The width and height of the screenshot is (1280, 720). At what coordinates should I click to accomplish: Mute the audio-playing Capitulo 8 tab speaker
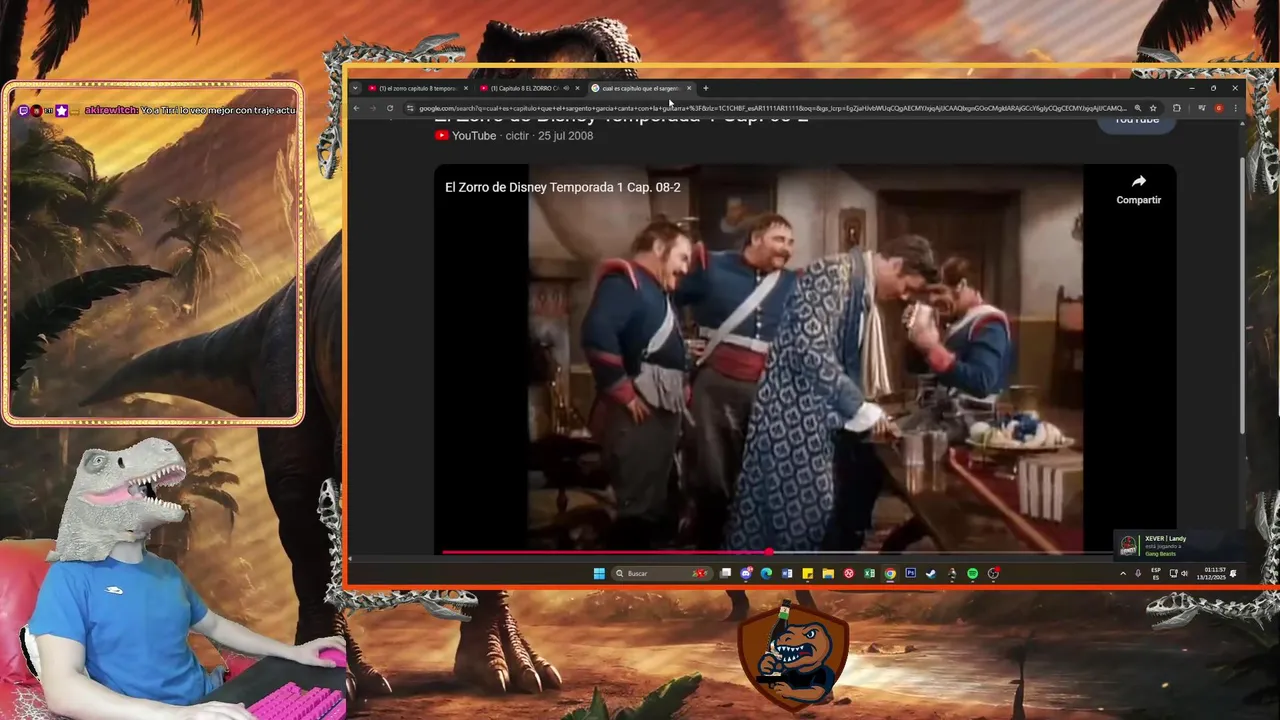coord(566,88)
